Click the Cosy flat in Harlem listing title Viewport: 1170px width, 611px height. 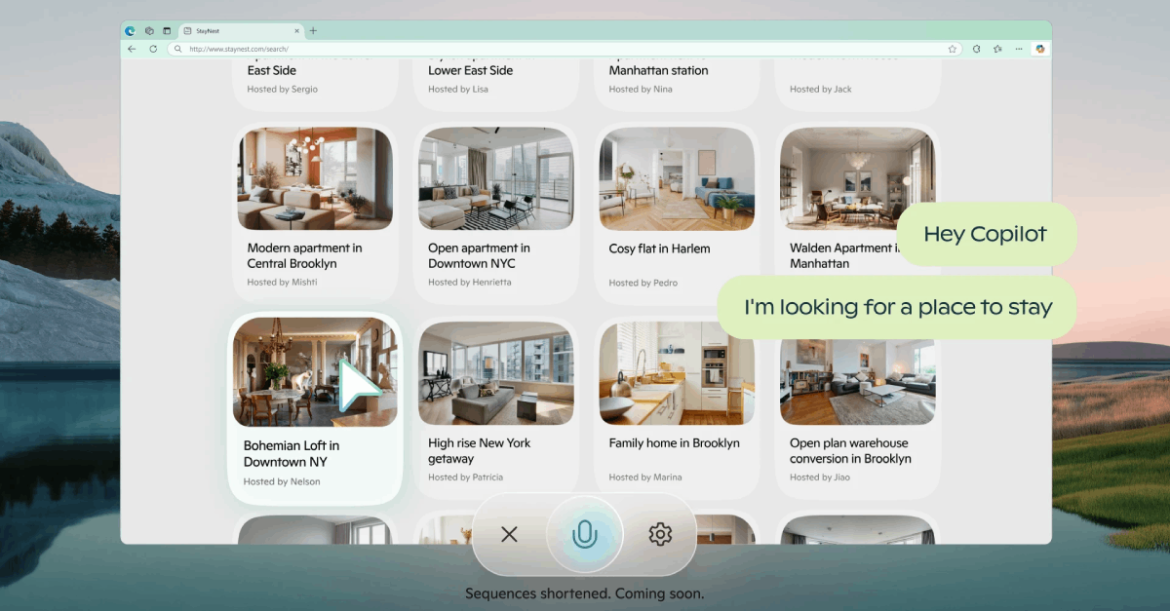pos(659,249)
